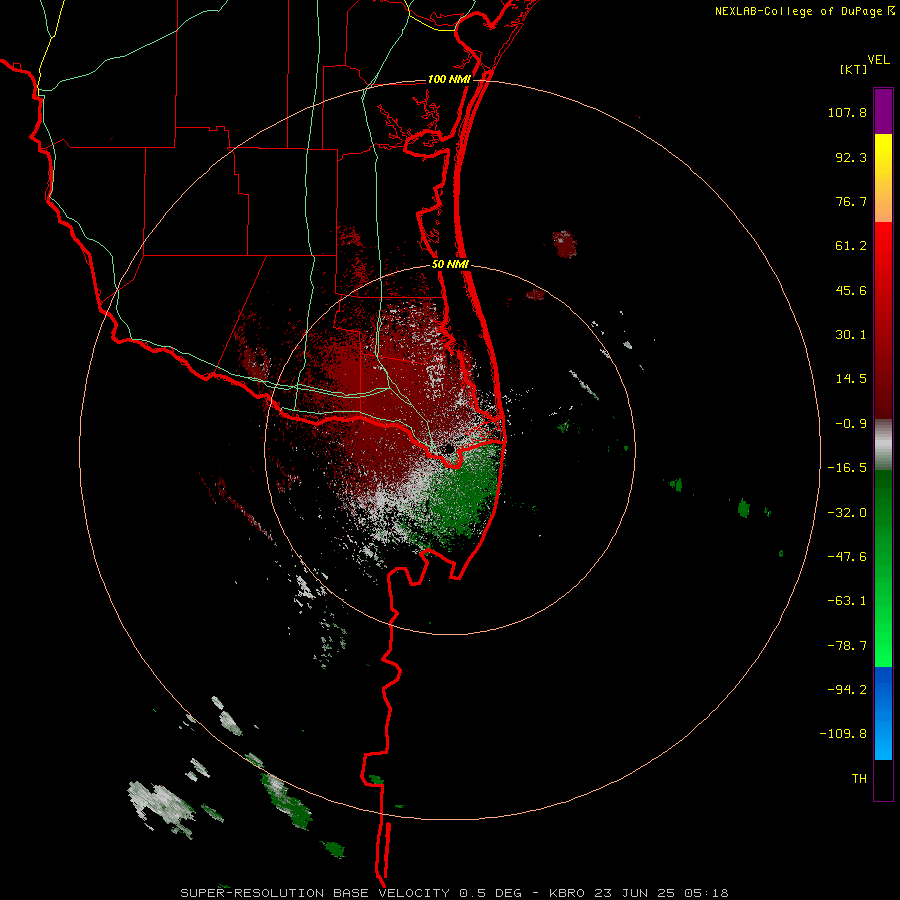
Task: Click the -63.1 velocity scale value
Action: (x=847, y=601)
